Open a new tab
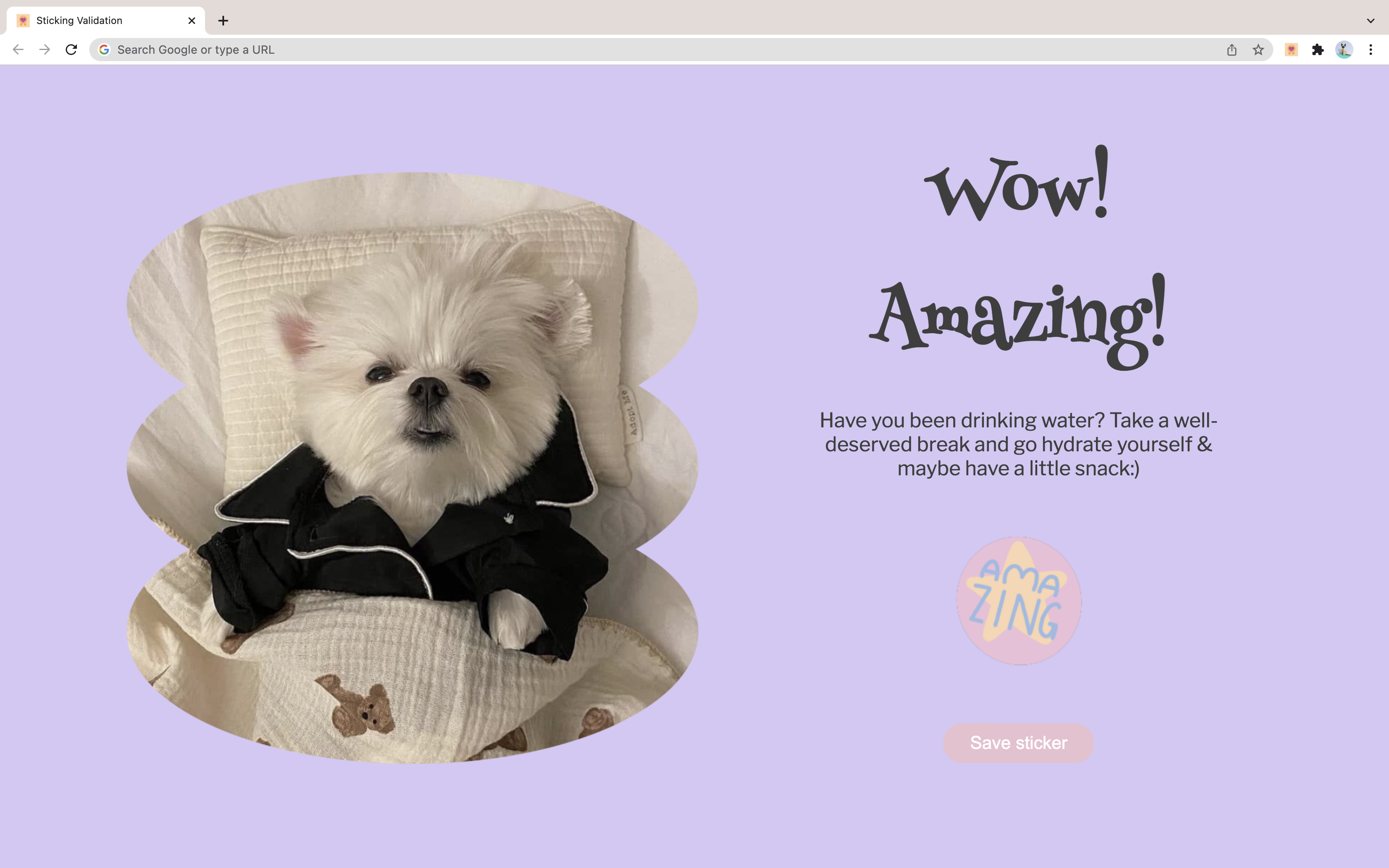 pos(223,21)
